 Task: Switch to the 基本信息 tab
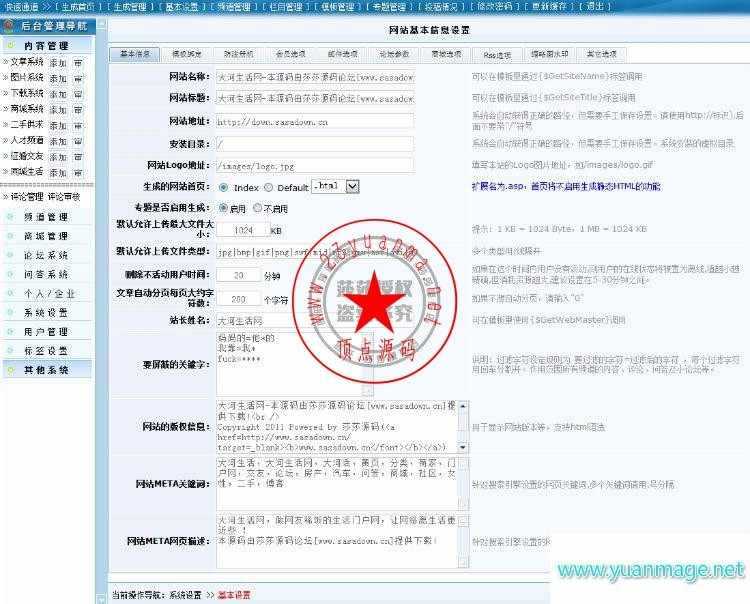pos(134,55)
